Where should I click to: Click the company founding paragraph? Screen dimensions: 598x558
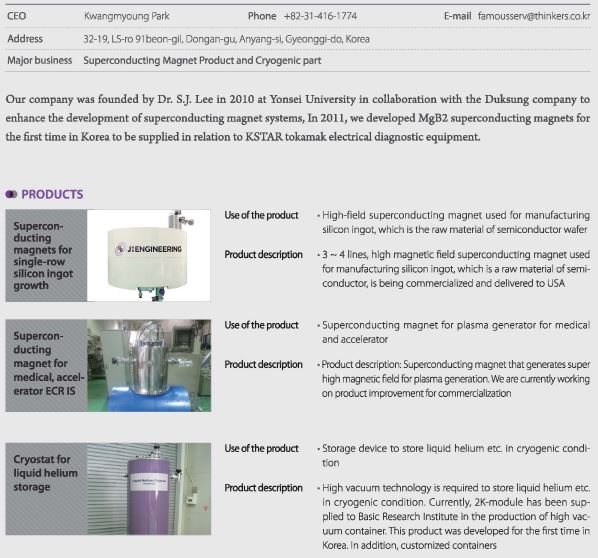297,118
